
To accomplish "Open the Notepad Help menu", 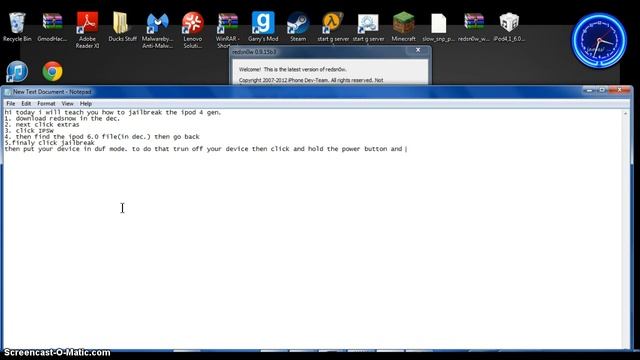I will click(x=86, y=104).
